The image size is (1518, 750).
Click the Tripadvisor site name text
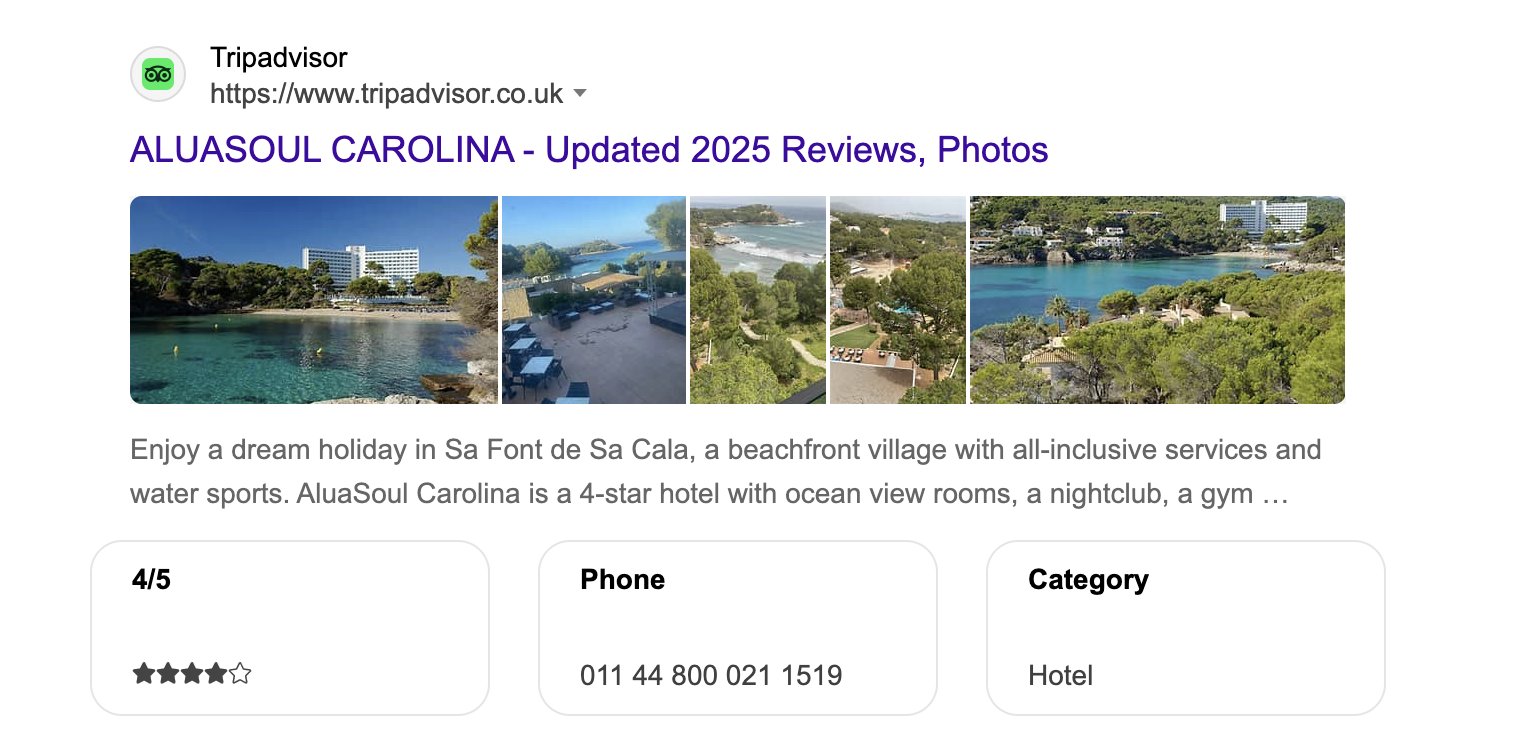(277, 57)
